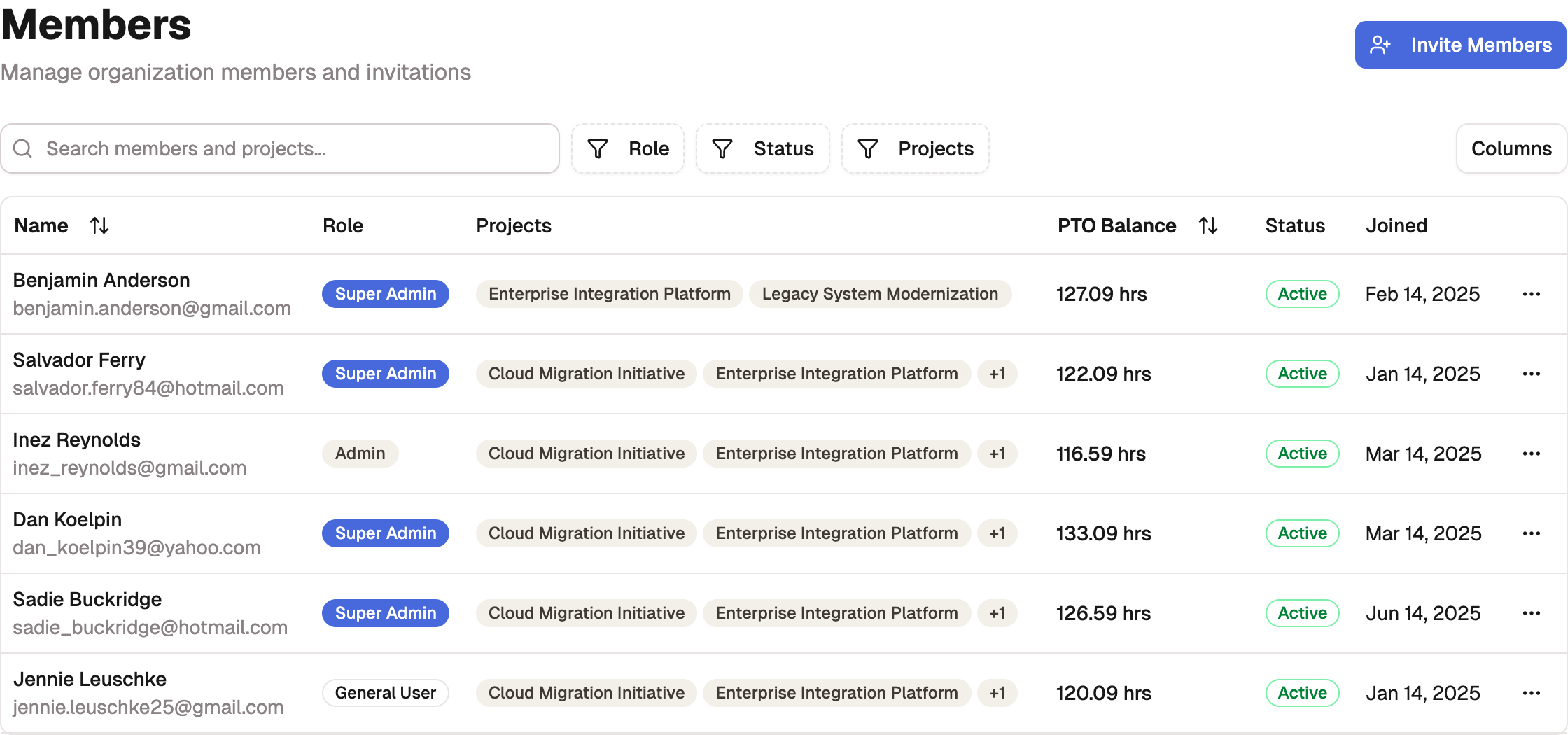Open actions menu for Sadie Buckridge
Image resolution: width=1568 pixels, height=735 pixels.
(1532, 613)
